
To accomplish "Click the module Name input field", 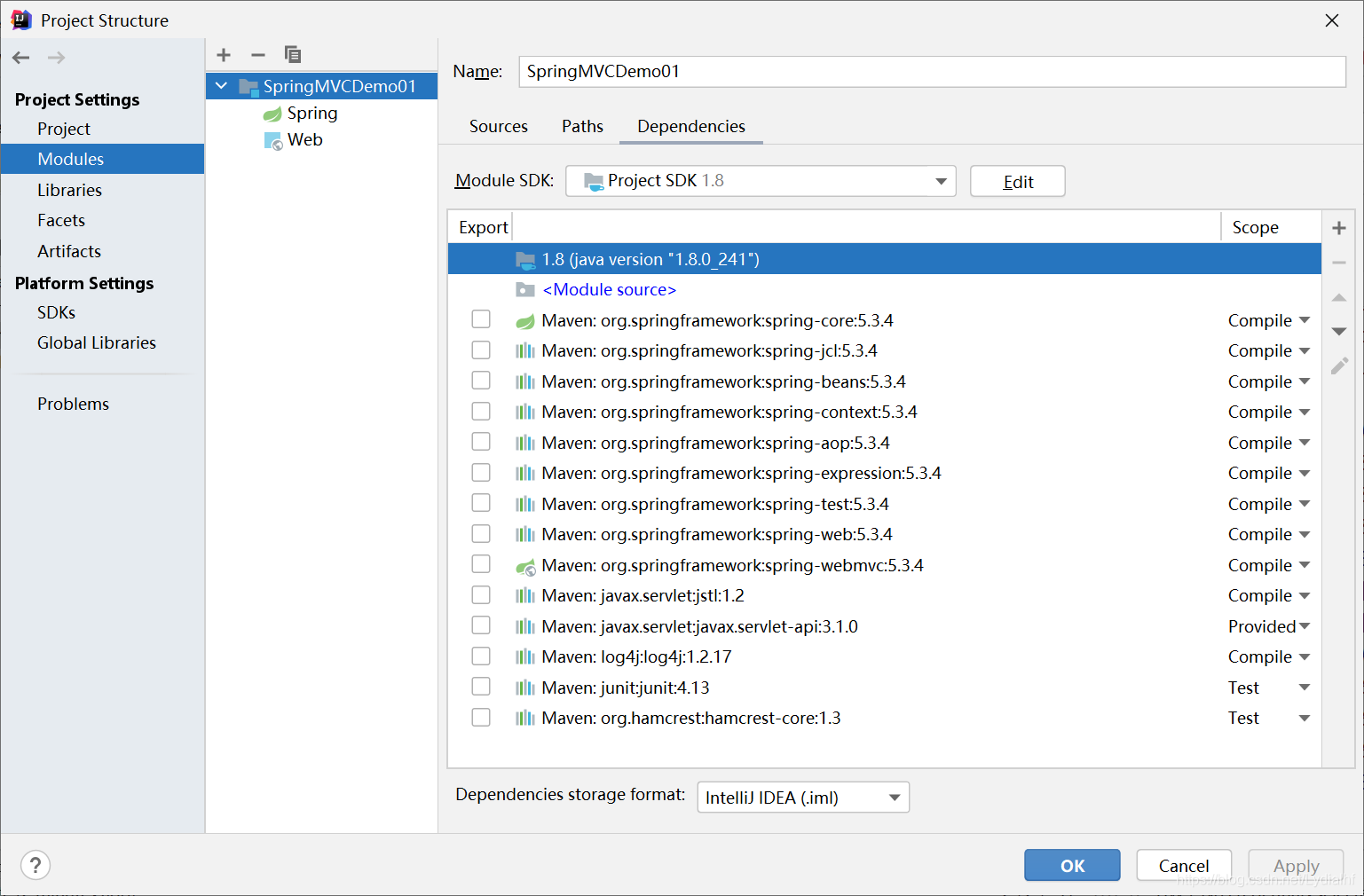I will click(x=932, y=72).
